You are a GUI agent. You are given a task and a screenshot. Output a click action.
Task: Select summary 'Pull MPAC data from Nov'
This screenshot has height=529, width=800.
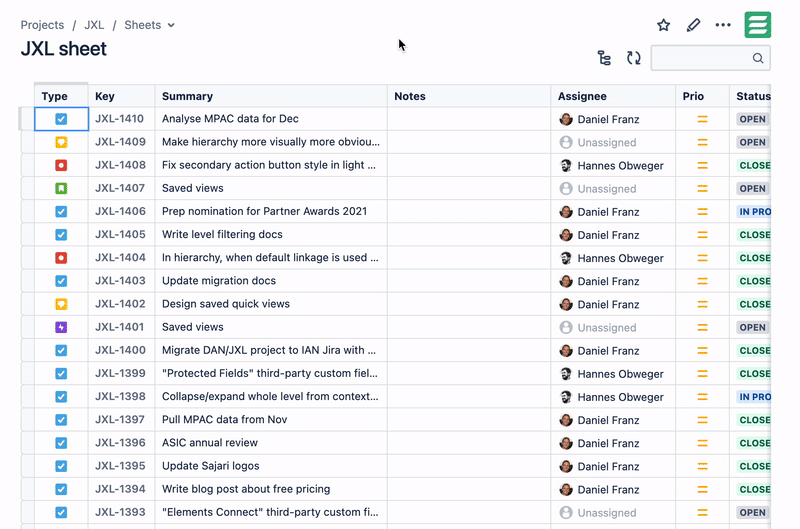click(x=224, y=420)
